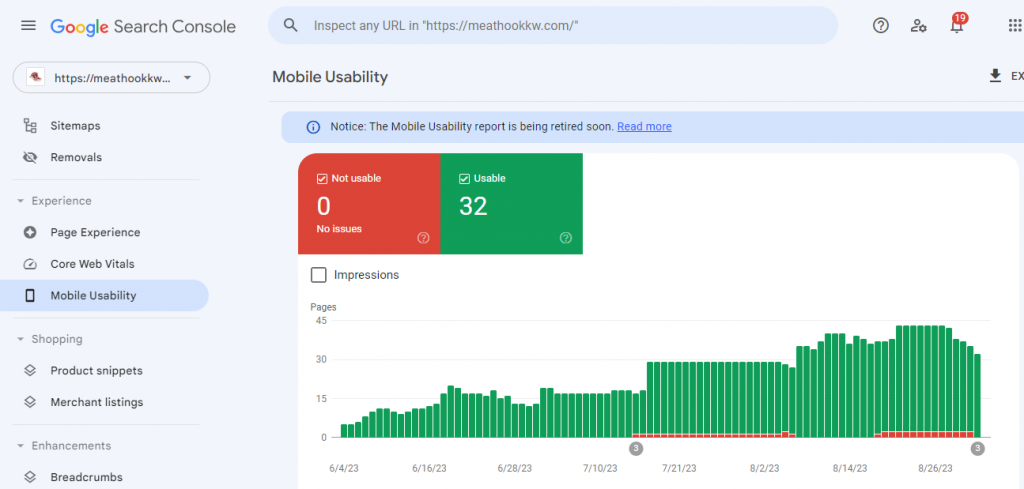Image resolution: width=1024 pixels, height=489 pixels.
Task: Uncheck the Not usable checkbox
Action: coord(321,178)
